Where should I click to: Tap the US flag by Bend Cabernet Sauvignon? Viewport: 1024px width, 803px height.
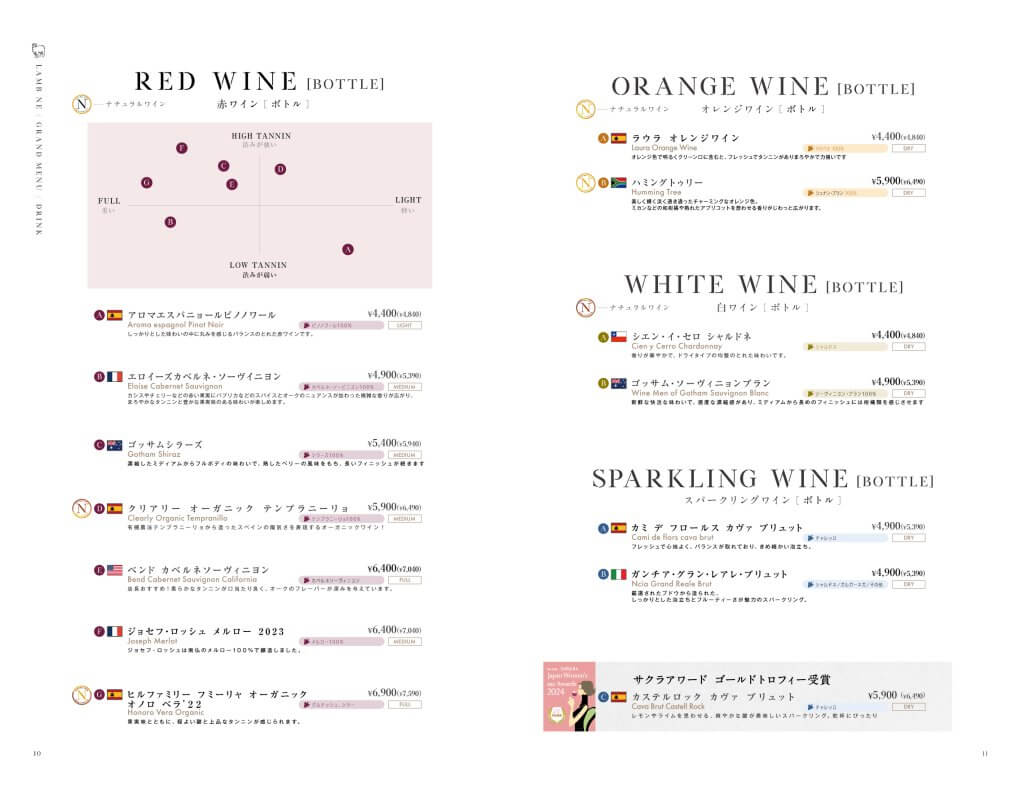click(x=115, y=570)
